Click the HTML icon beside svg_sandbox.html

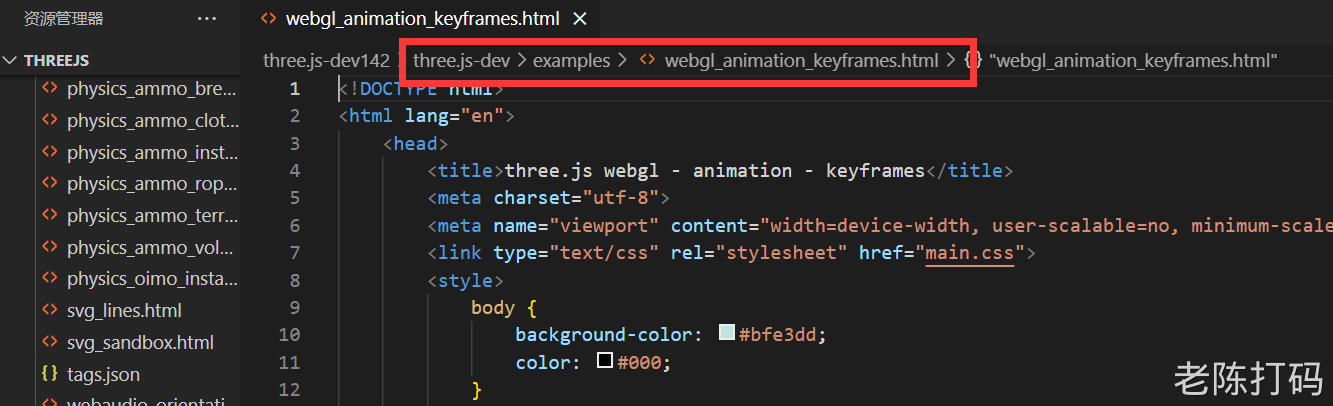tap(49, 343)
